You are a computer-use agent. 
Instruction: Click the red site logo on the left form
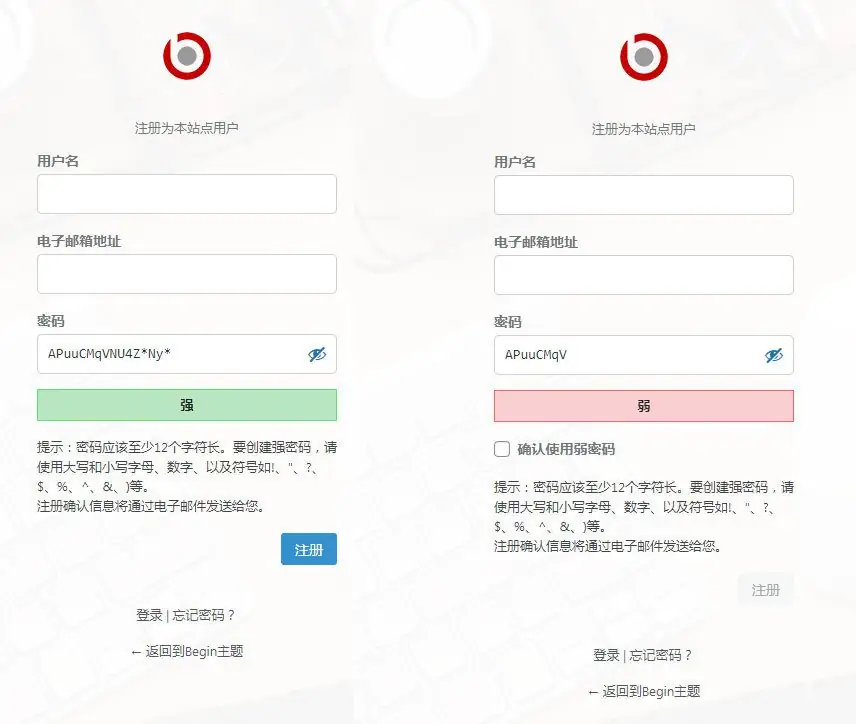[x=186, y=56]
